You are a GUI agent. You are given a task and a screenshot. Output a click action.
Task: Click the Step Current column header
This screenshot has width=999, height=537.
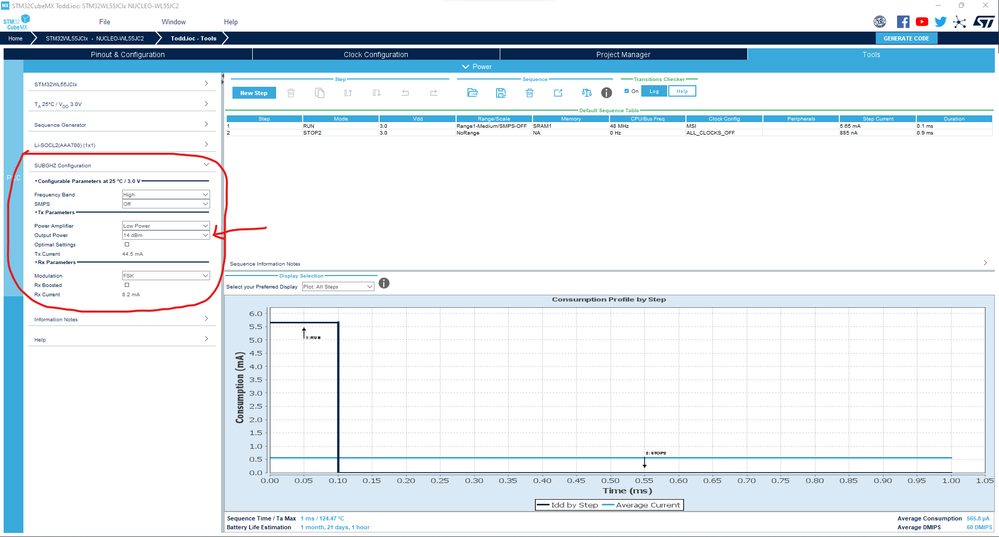point(877,118)
